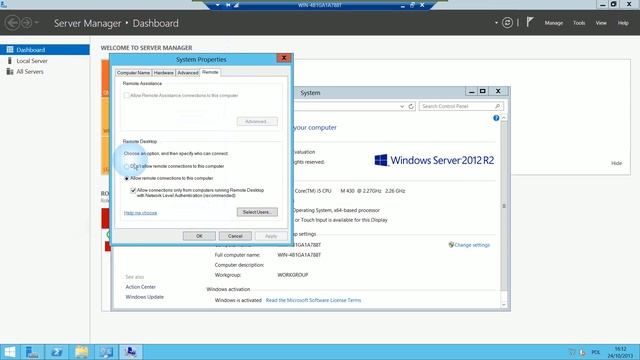
Task: Pin the remote session connection bar
Action: (x=228, y=5)
